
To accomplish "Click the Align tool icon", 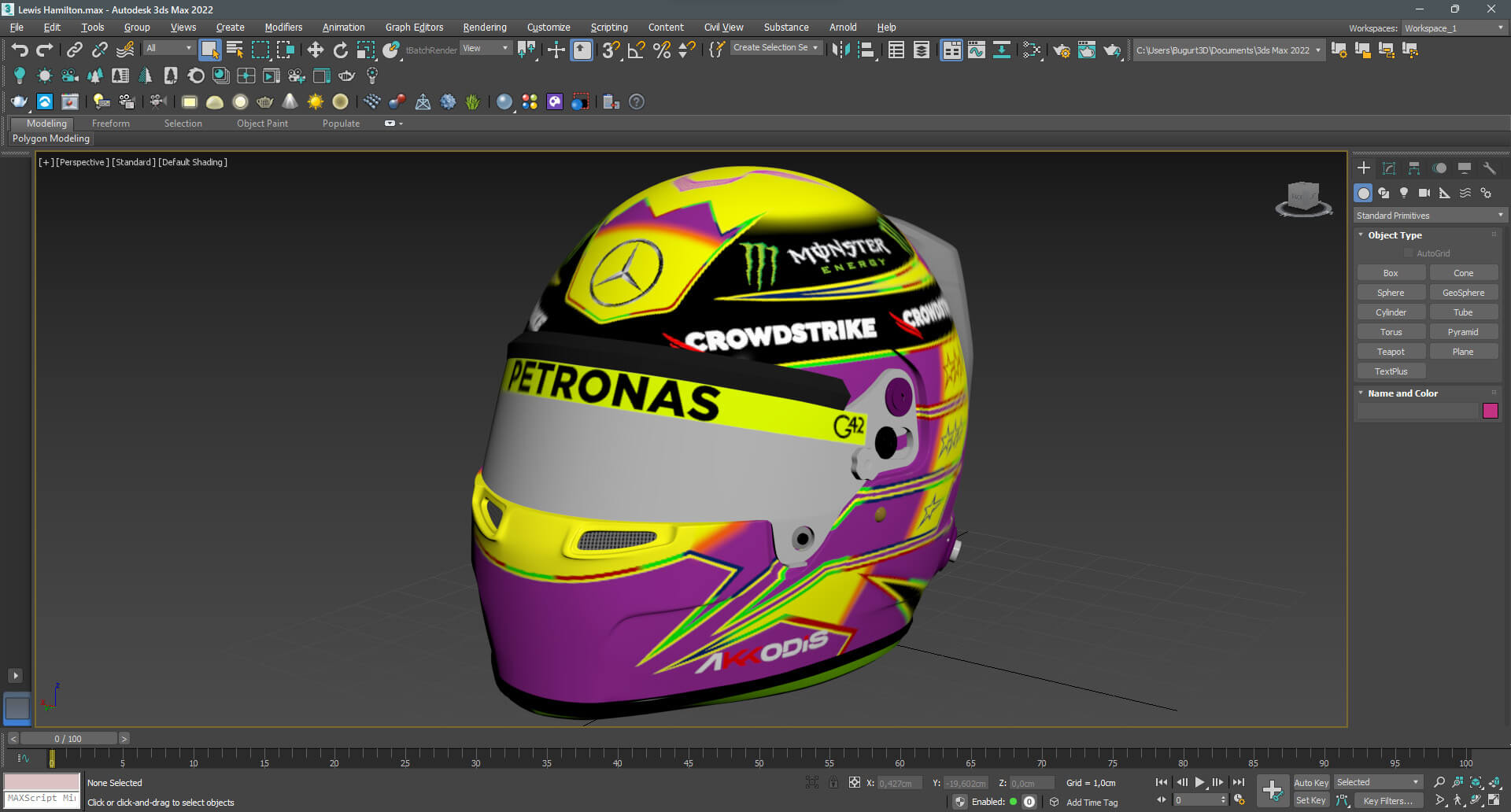I will click(866, 50).
